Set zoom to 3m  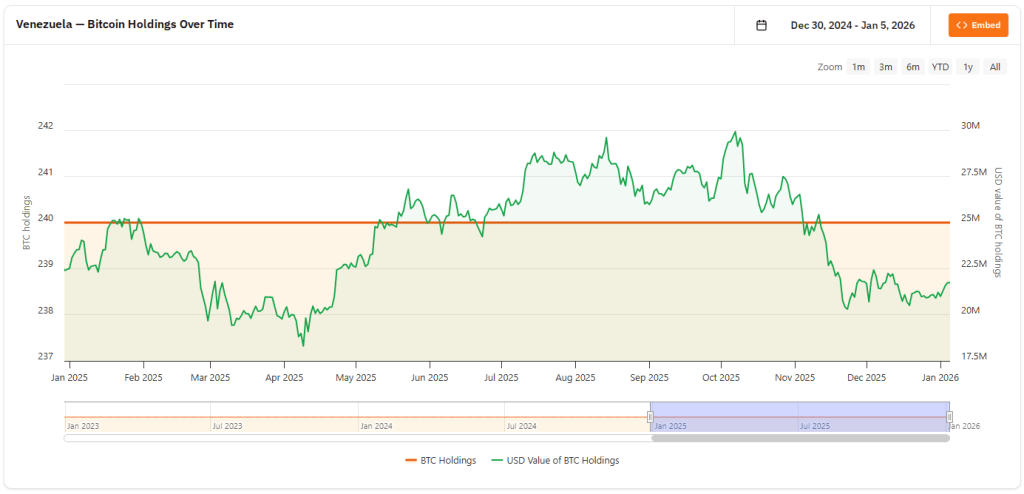[885, 67]
